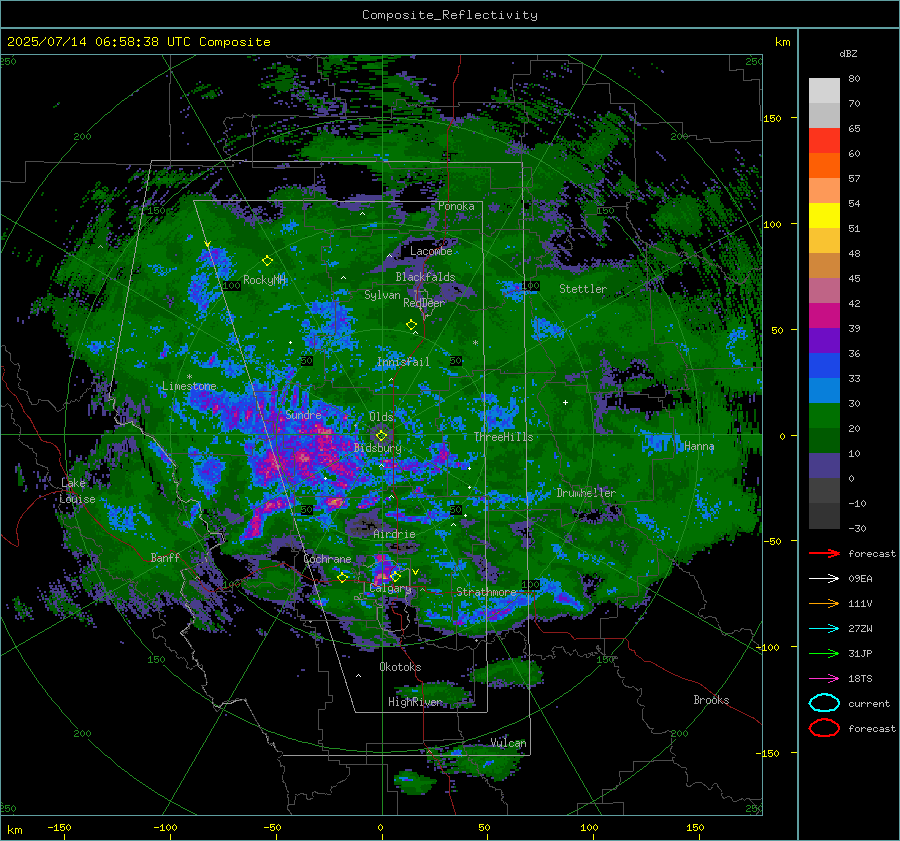Click the cyan 27ZW arrow icon
The height and width of the screenshot is (841, 900).
[x=824, y=629]
